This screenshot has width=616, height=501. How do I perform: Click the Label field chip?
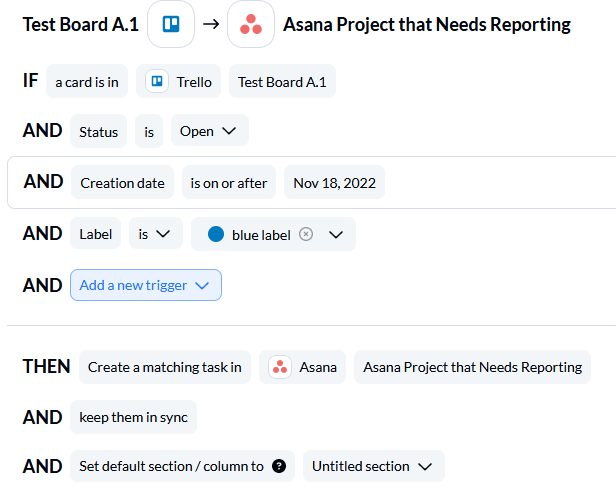coord(95,234)
